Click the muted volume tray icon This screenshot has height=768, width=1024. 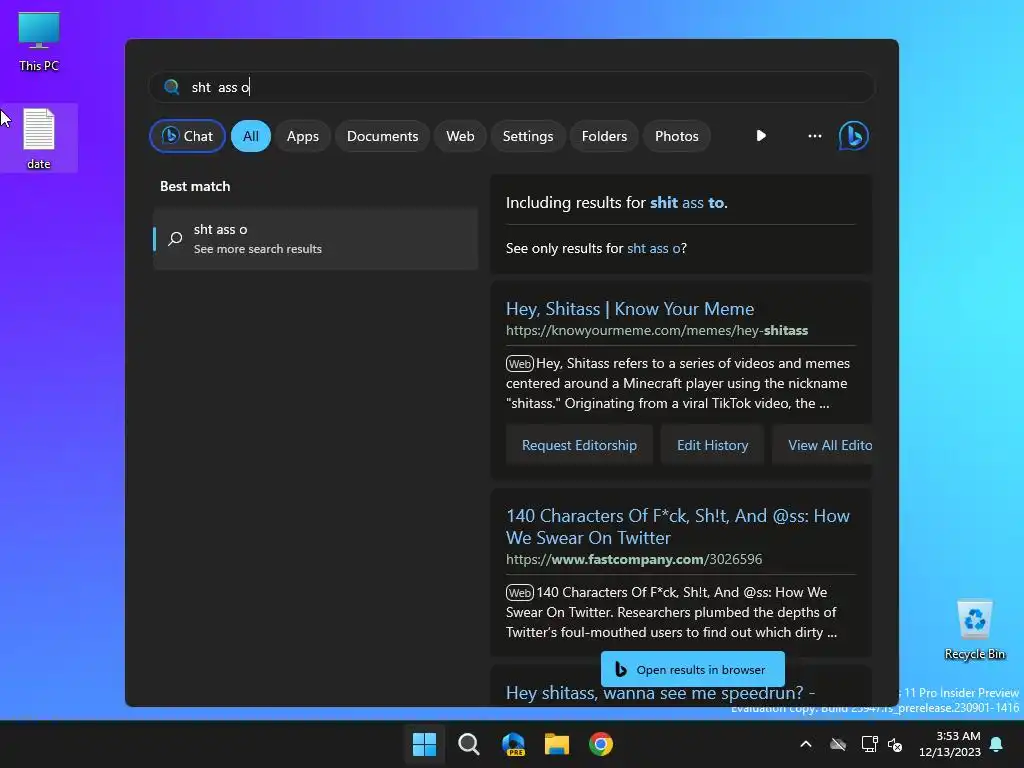tap(895, 744)
